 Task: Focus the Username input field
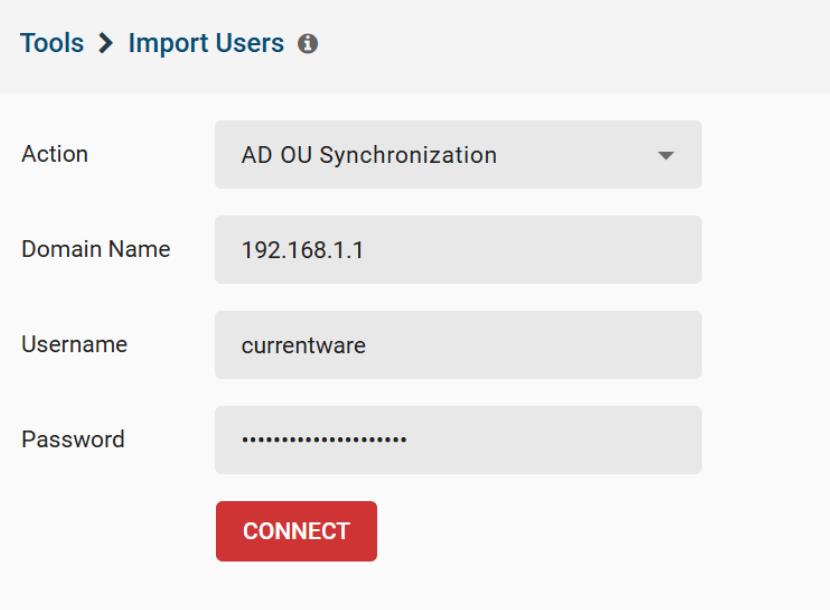458,345
